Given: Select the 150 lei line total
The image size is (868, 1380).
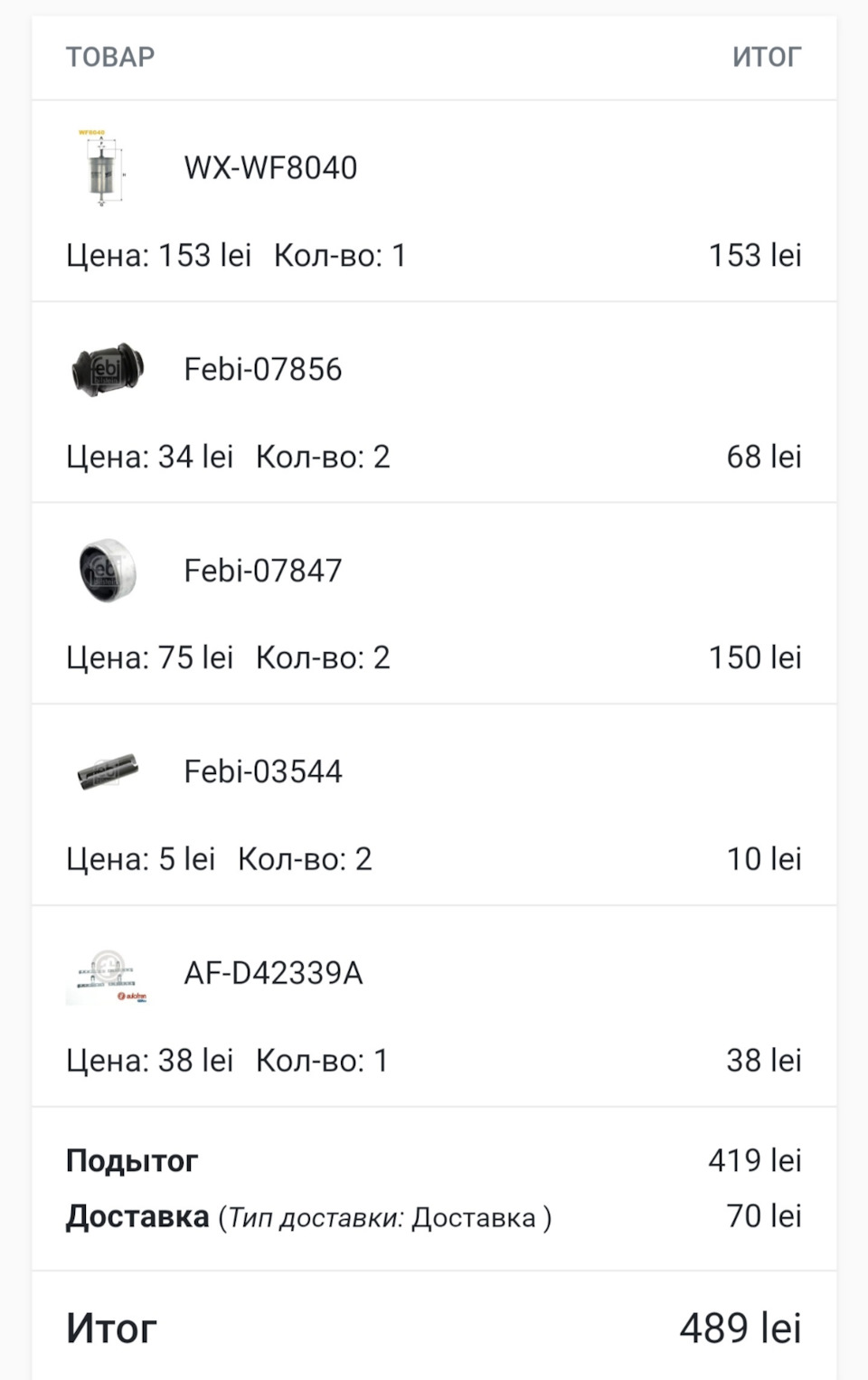Looking at the screenshot, I should click(755, 657).
